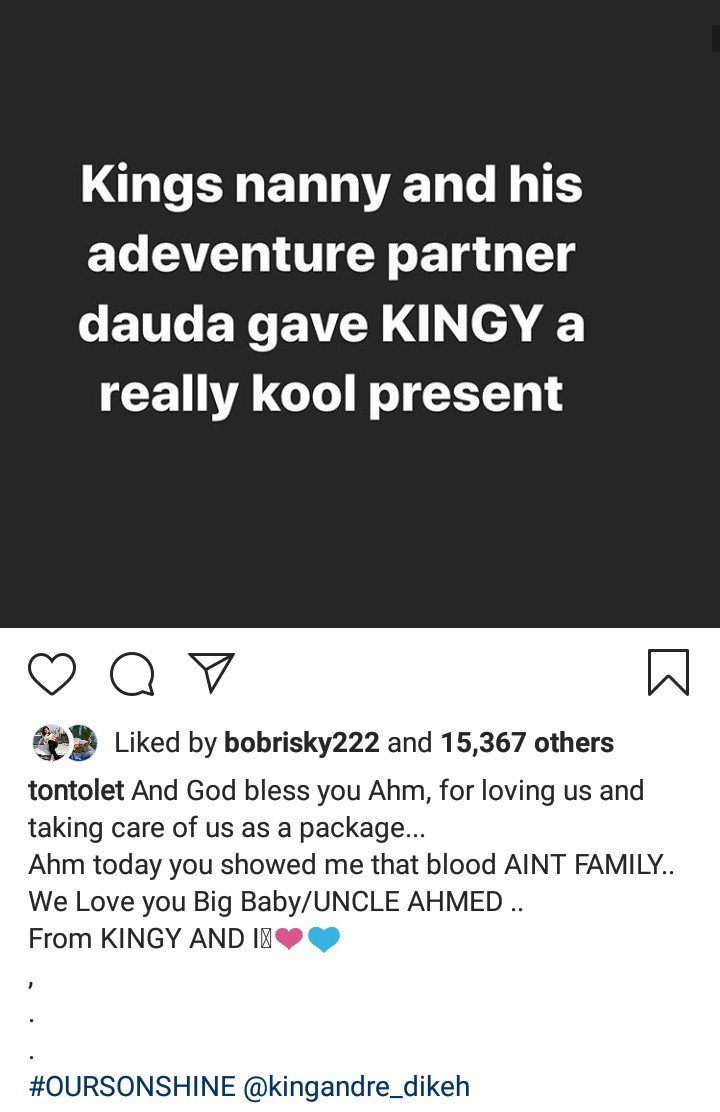Toggle the bookmark save icon
Screen dimensions: 720x1112
[668, 672]
